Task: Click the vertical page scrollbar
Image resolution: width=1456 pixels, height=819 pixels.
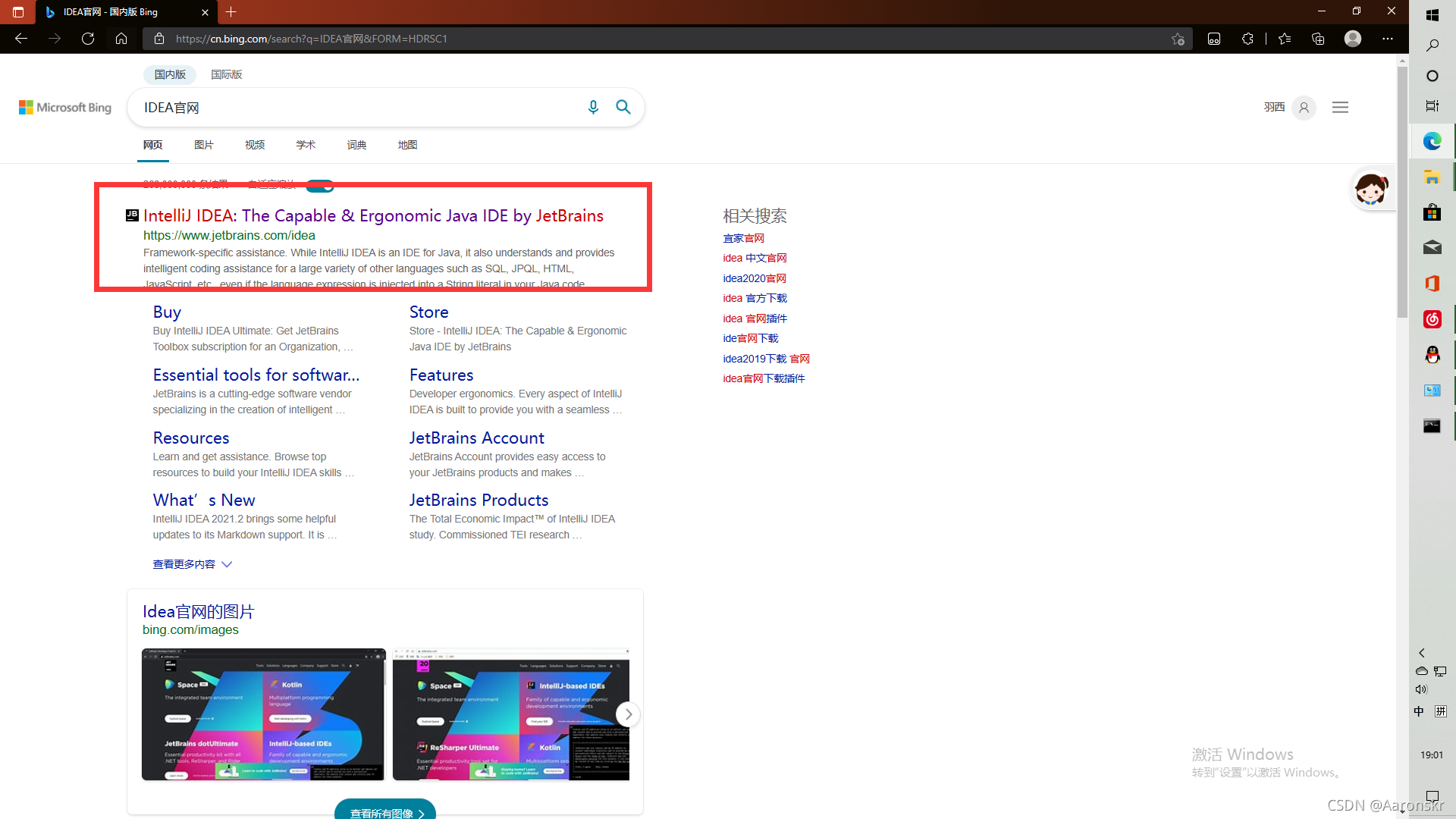Action: point(1403,193)
